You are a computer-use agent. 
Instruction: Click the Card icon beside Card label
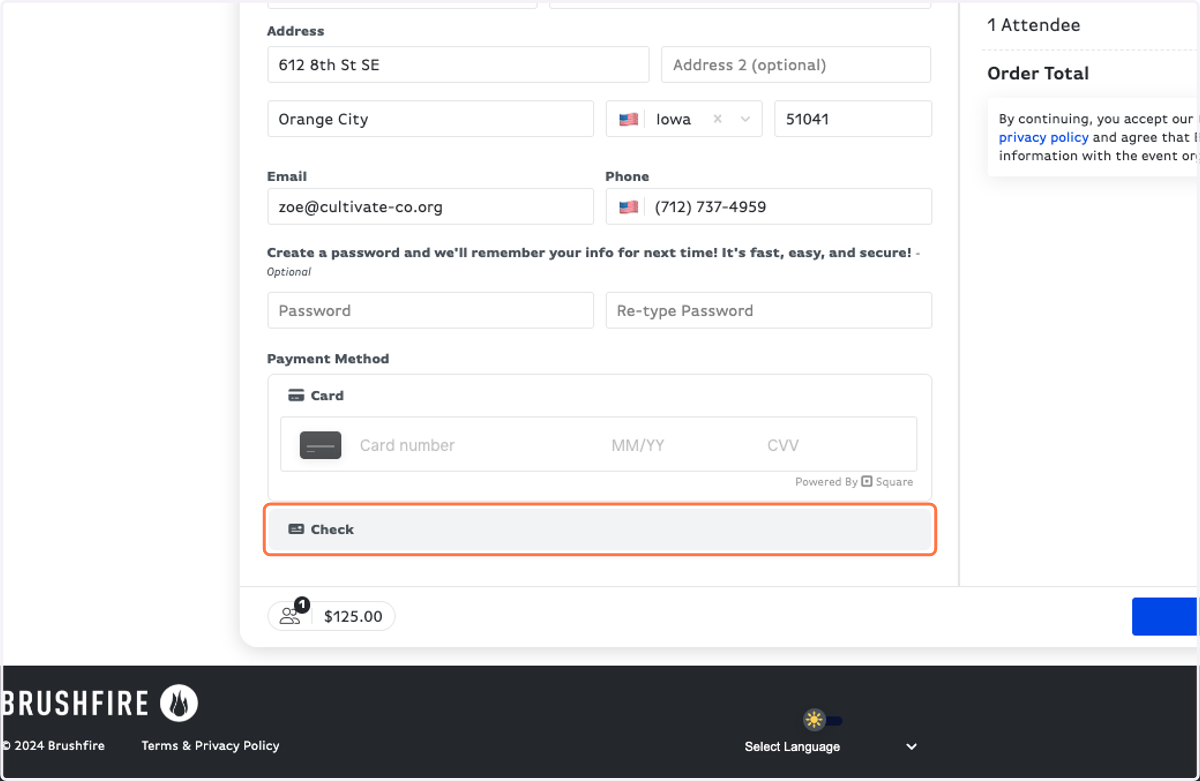(296, 395)
